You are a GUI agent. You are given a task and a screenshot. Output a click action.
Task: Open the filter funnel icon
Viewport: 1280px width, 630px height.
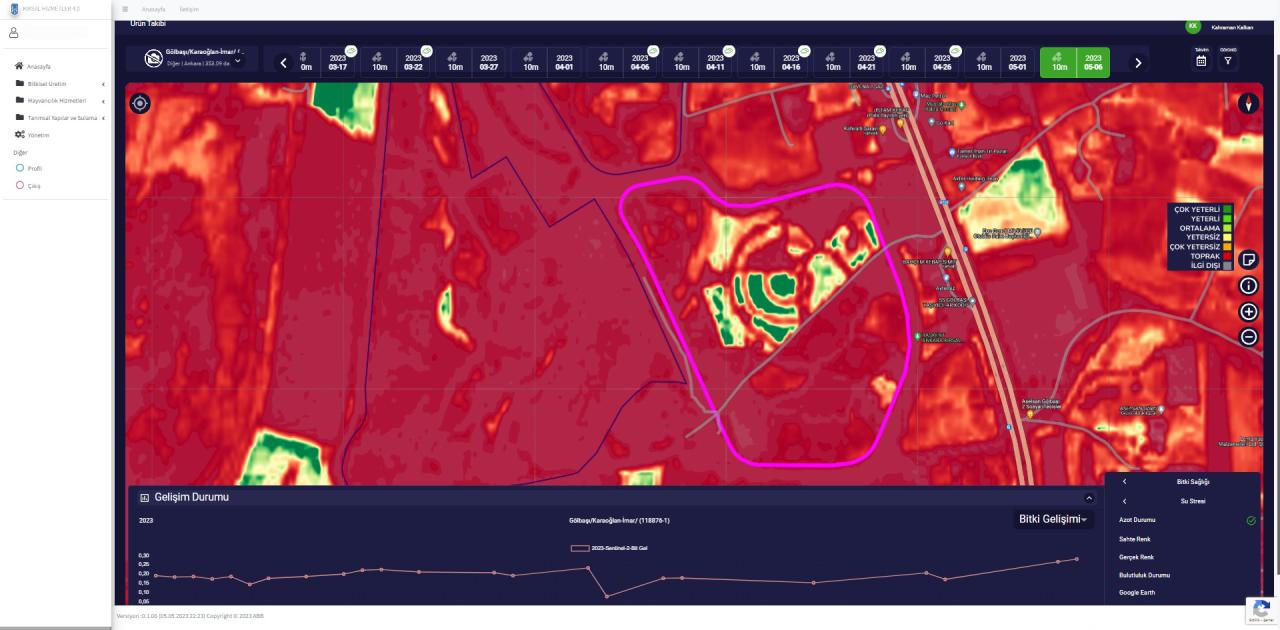[x=1228, y=61]
